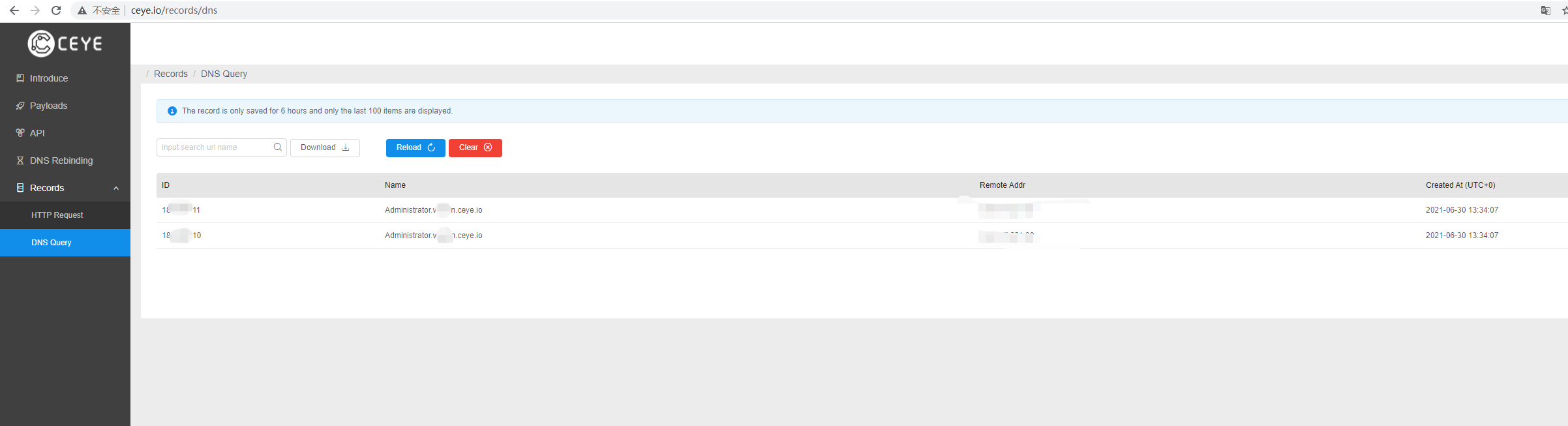Click the search magnifier icon
Screen dimensions: 1568x426
tap(278, 147)
